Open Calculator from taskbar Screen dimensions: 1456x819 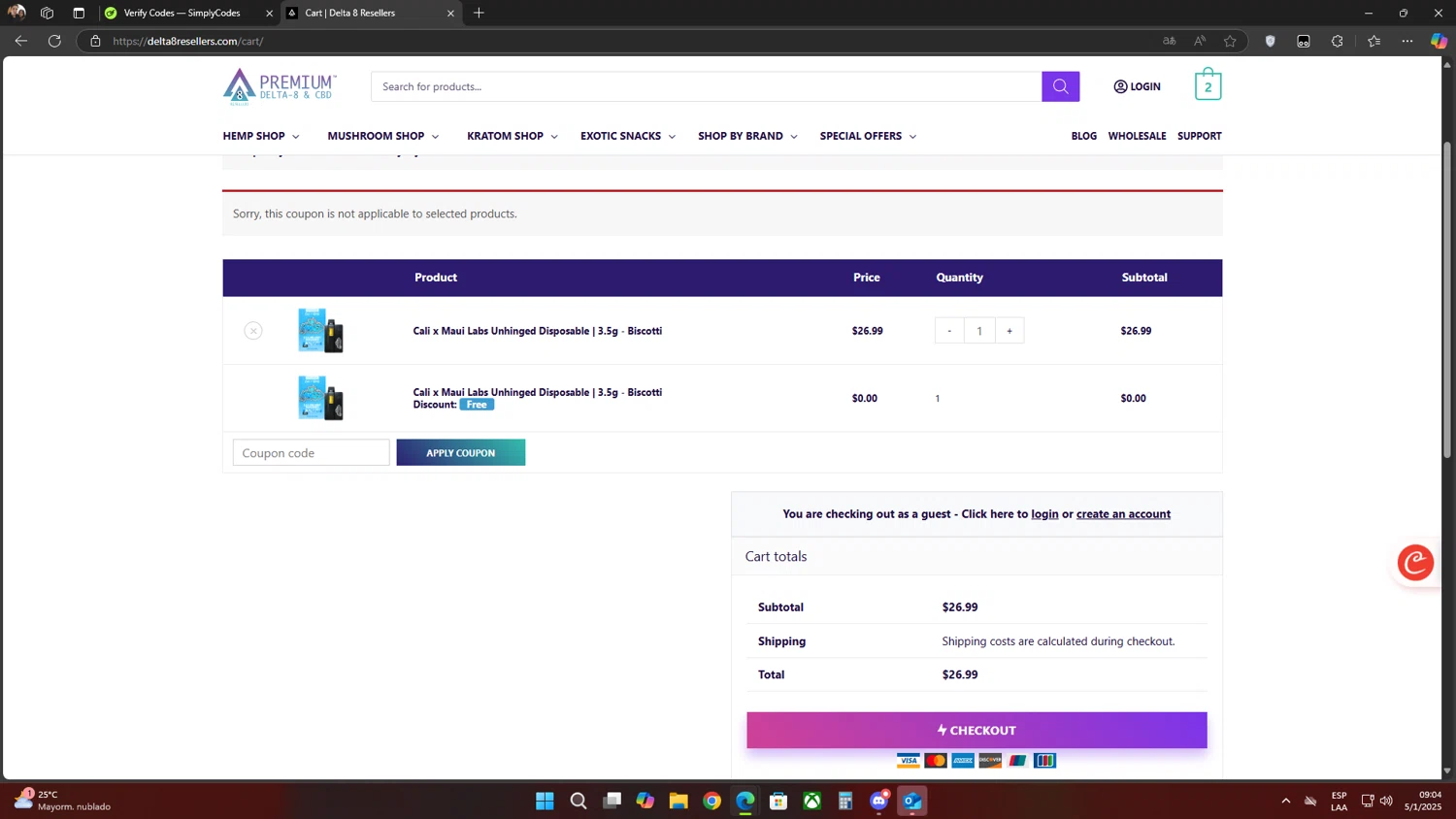point(845,801)
